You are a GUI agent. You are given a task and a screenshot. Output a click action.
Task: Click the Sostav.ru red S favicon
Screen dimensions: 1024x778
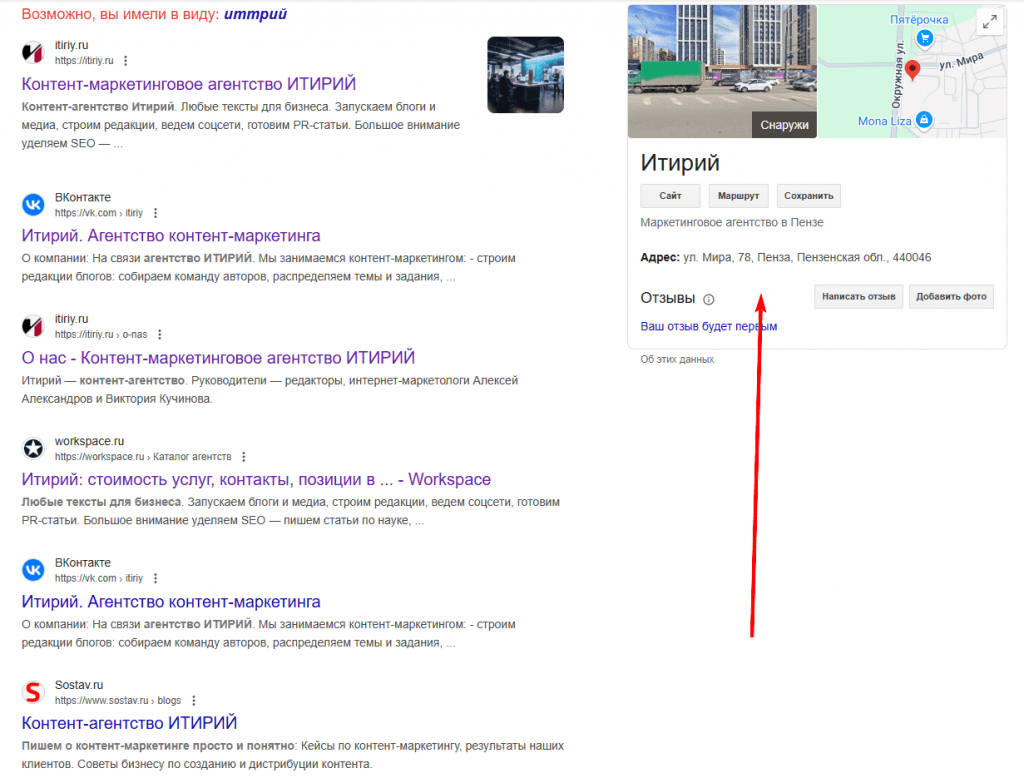(x=33, y=692)
